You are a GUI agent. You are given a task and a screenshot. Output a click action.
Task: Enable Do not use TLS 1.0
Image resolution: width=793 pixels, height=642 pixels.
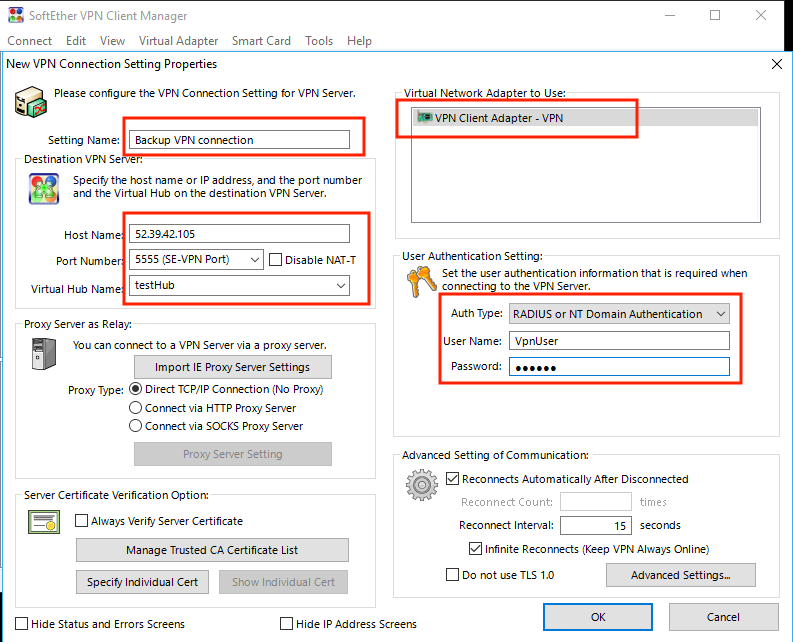click(x=452, y=575)
